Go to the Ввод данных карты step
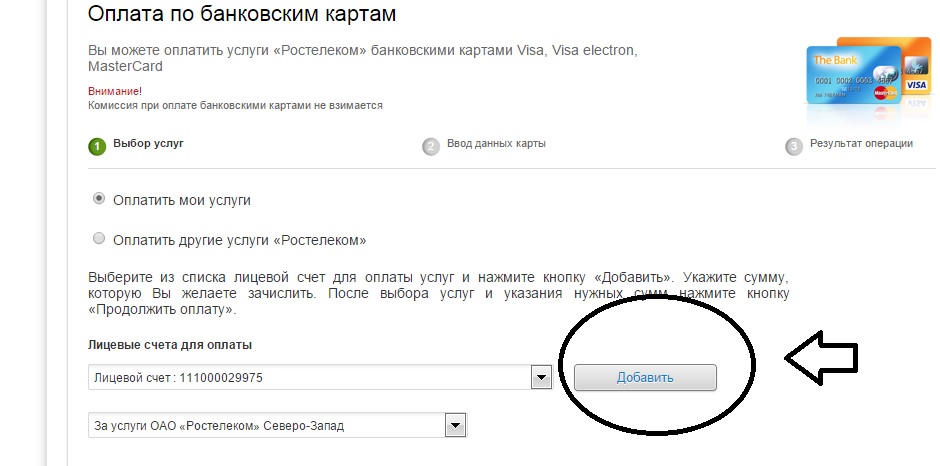940x466 pixels. point(496,144)
